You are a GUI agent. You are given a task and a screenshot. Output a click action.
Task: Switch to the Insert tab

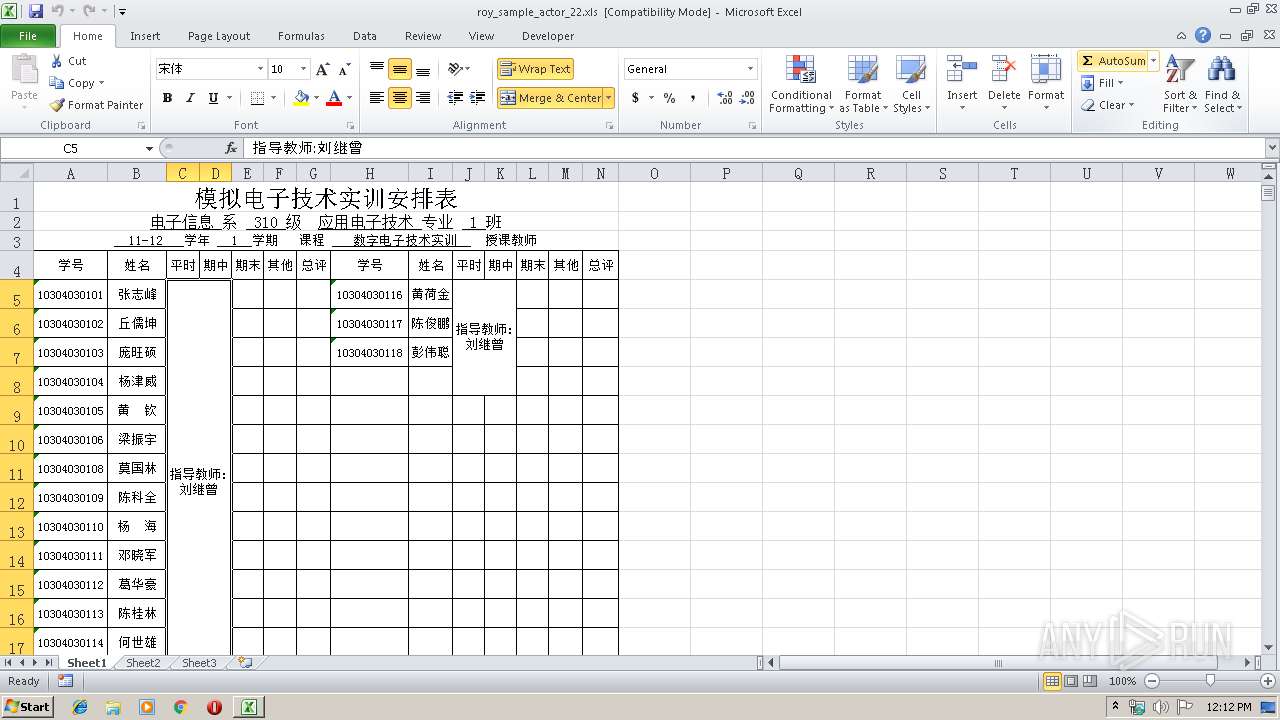(x=145, y=36)
